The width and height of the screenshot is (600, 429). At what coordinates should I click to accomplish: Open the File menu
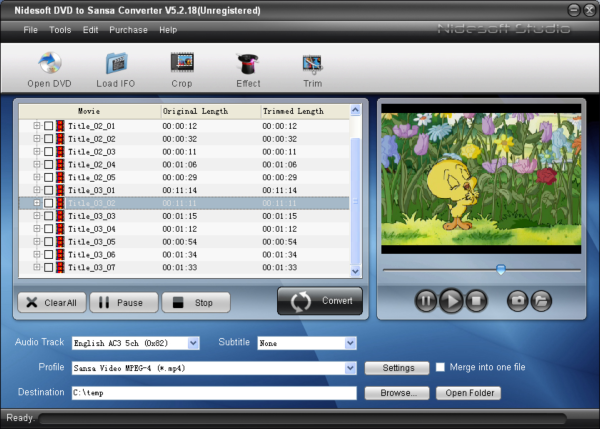pos(31,30)
